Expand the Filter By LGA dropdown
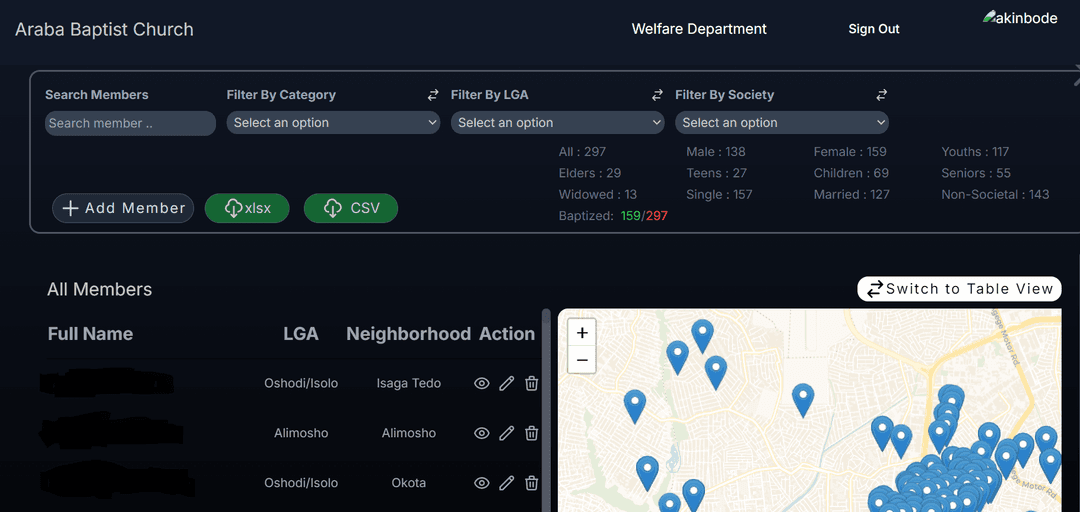This screenshot has width=1080, height=512. (557, 123)
